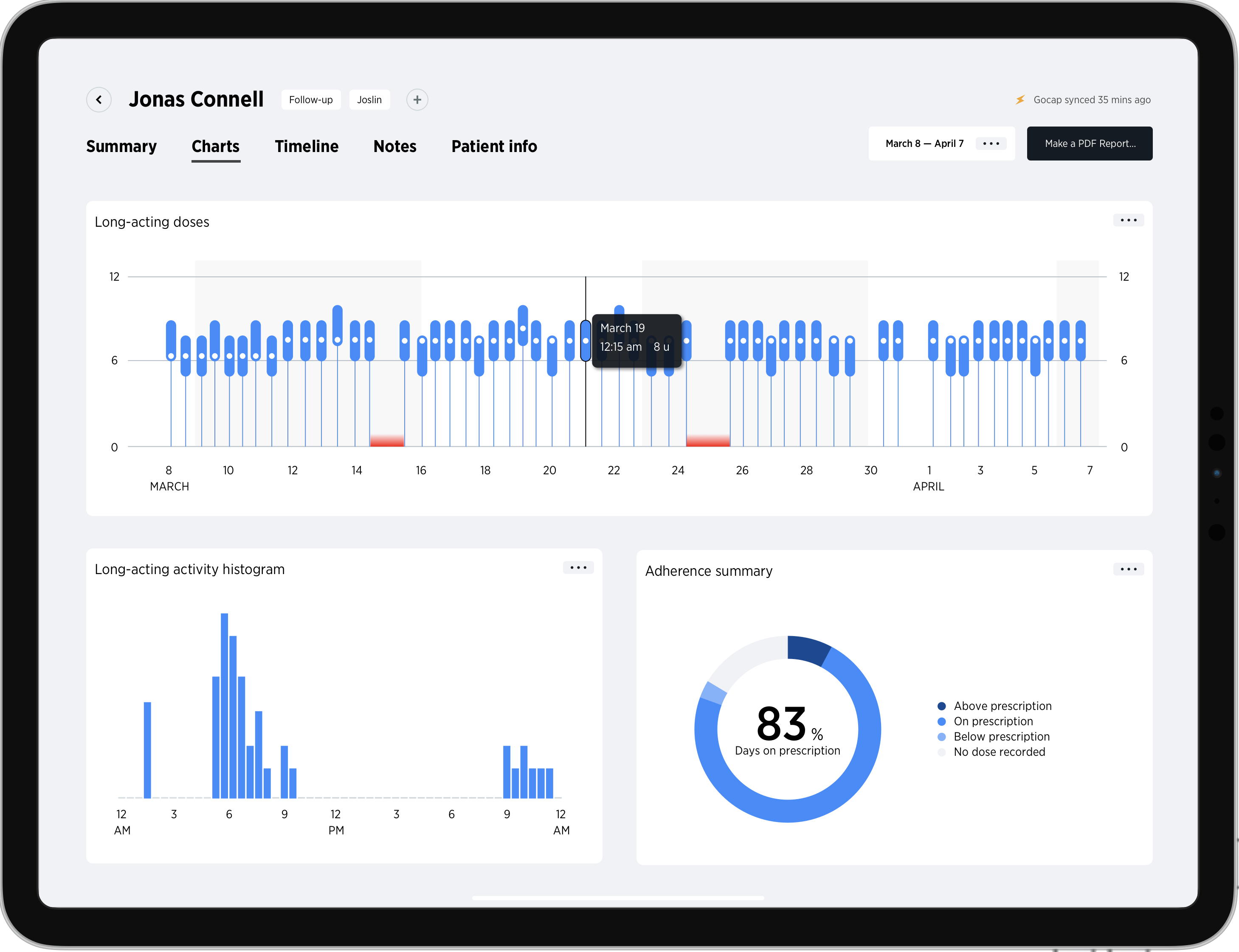Click the Gocap sync lightning icon
Viewport: 1239px width, 952px height.
click(1020, 100)
